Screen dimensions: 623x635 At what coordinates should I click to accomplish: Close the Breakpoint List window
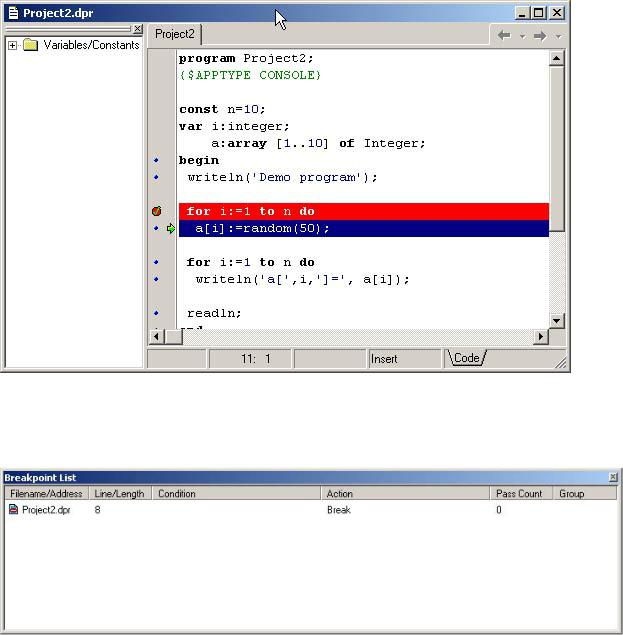(613, 477)
